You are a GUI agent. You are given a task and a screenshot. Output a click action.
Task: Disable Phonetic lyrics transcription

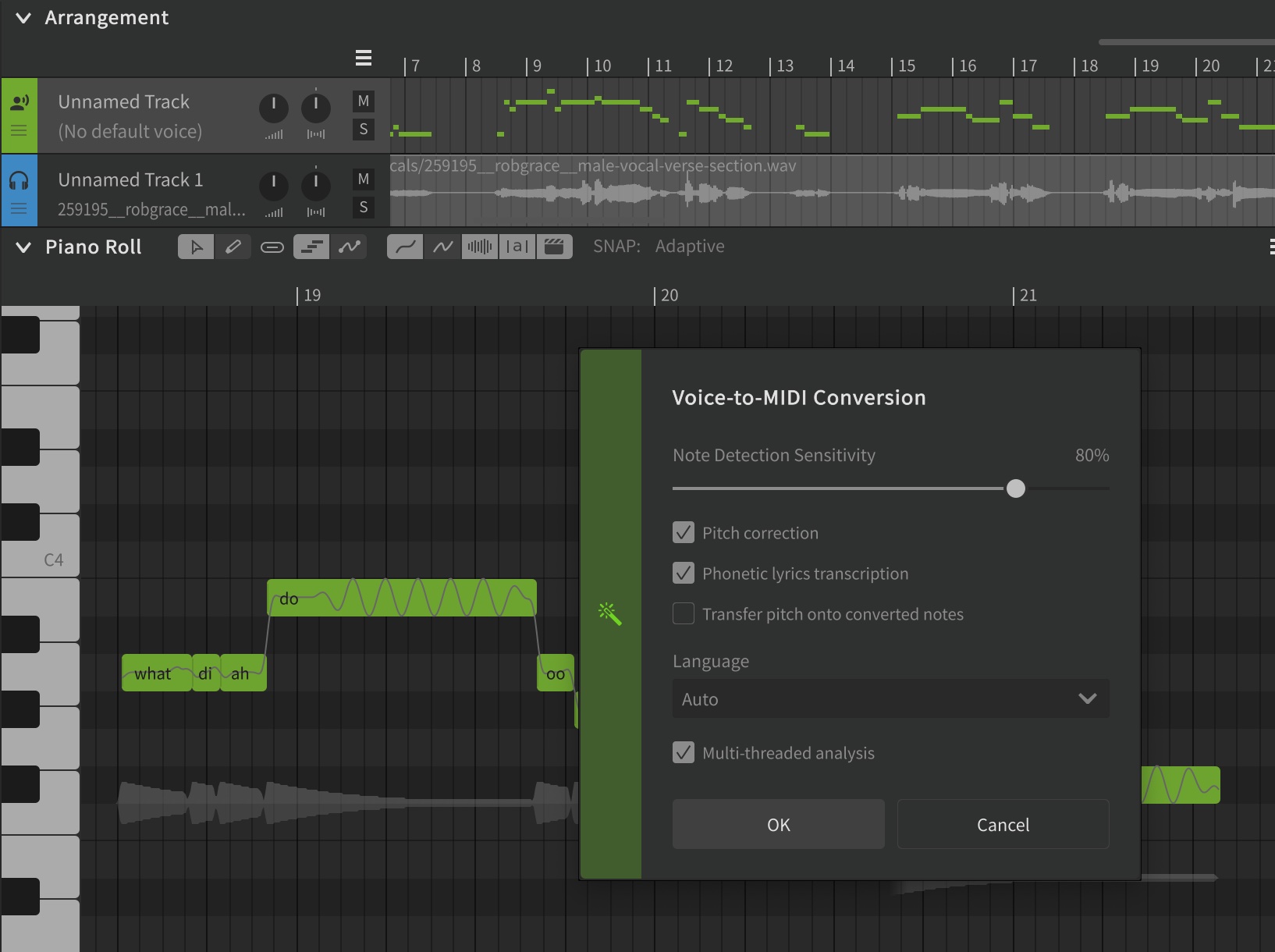click(684, 574)
